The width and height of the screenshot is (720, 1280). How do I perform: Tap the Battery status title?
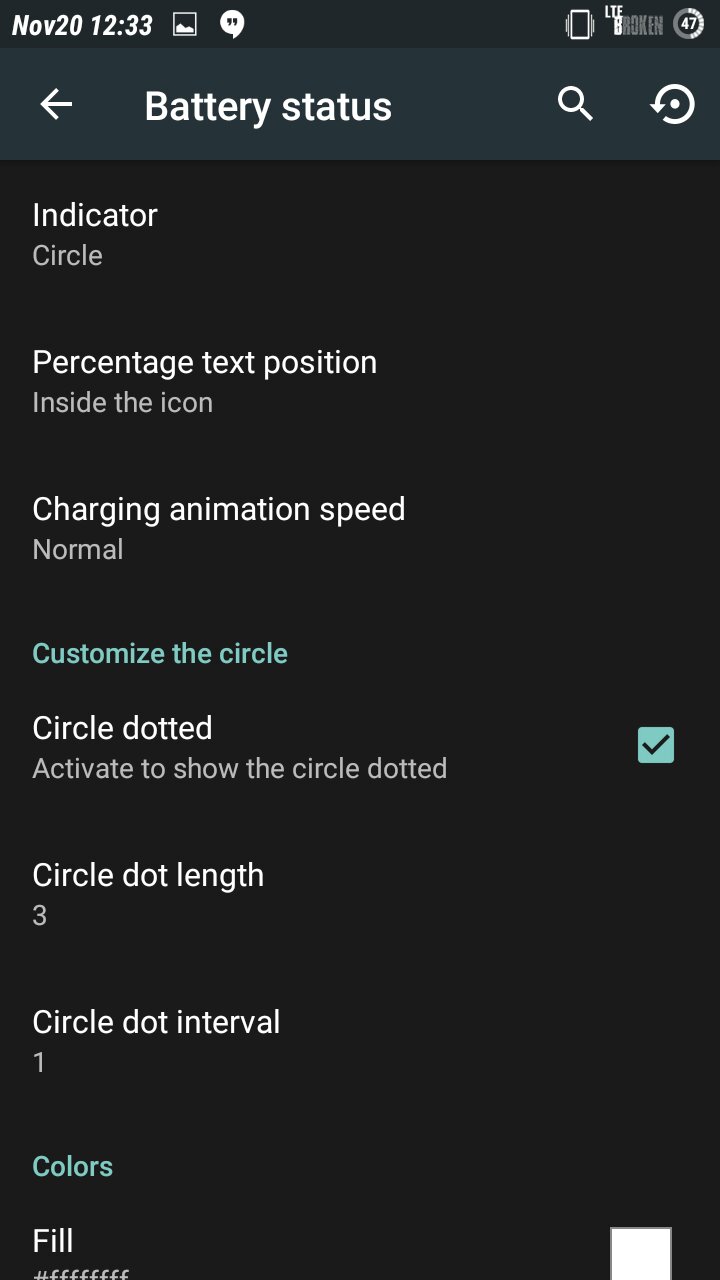tap(268, 106)
